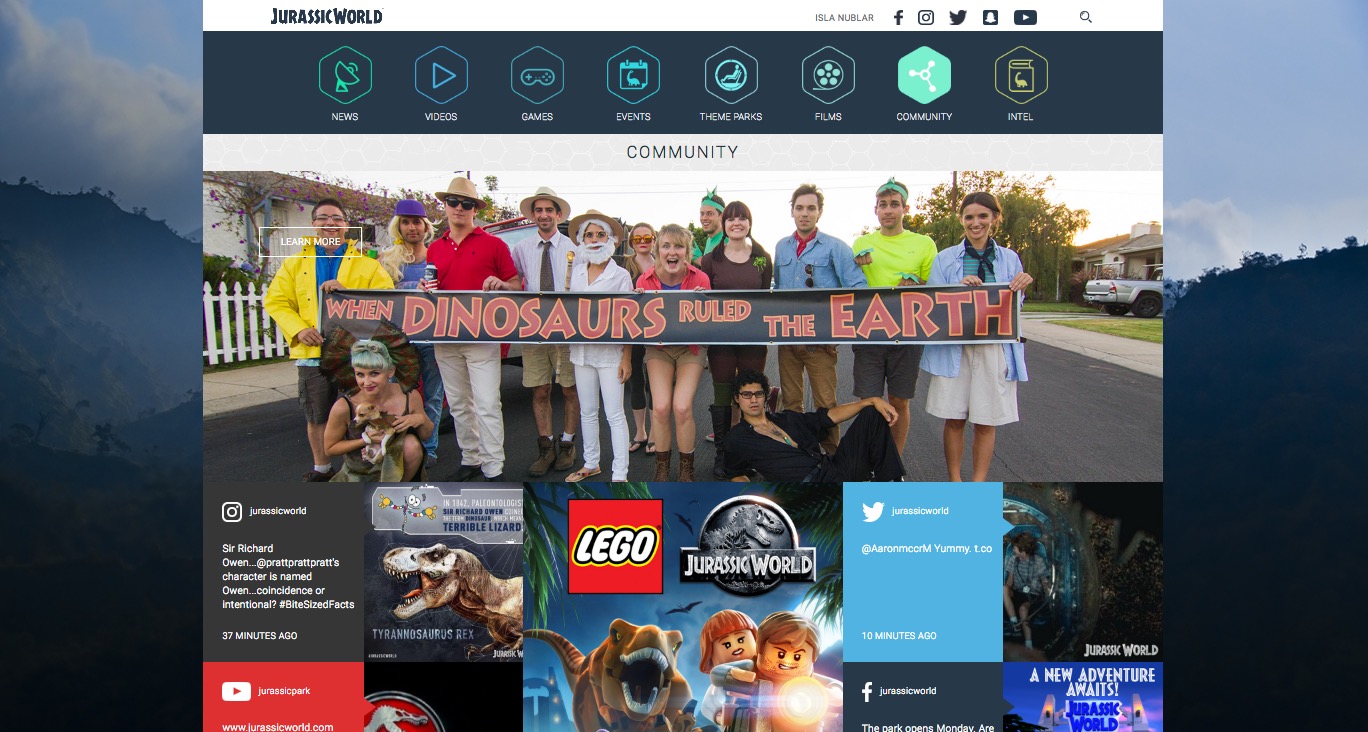Open jurassicworld Instagram account name
Screen dimensions: 1368x732
(278, 511)
